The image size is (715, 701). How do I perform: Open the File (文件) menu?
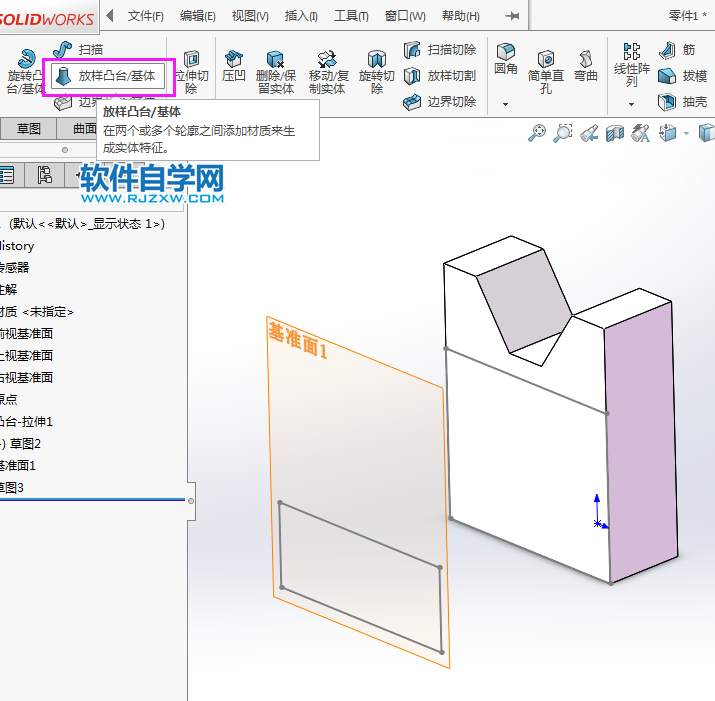(x=145, y=16)
